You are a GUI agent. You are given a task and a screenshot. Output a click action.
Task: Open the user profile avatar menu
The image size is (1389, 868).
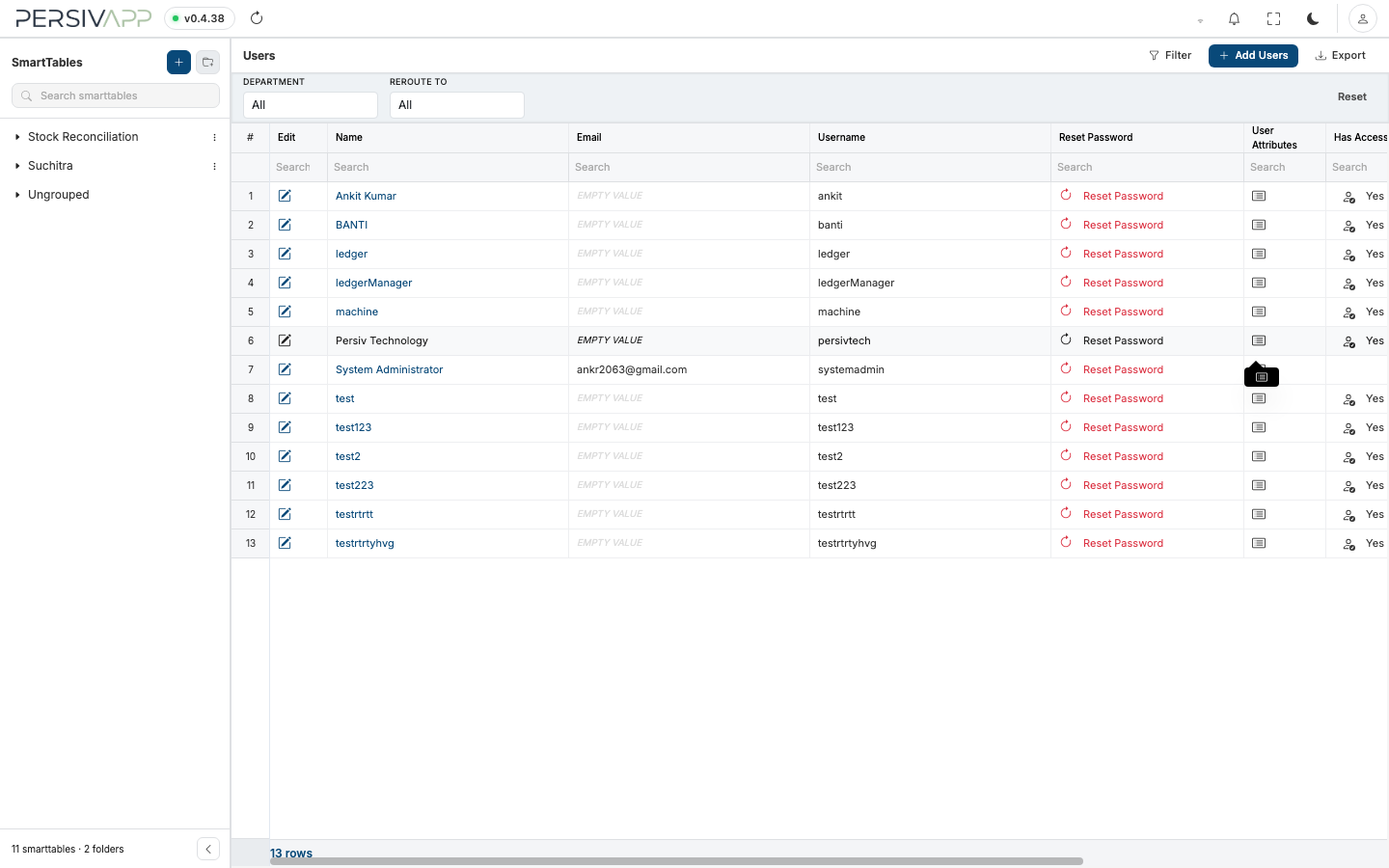[1363, 18]
